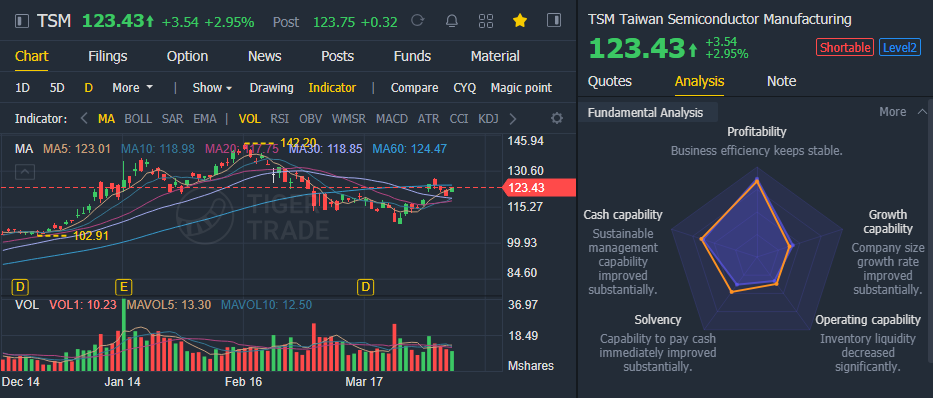Show previous indicators with left arrow
This screenshot has width=933, height=398.
tap(84, 118)
